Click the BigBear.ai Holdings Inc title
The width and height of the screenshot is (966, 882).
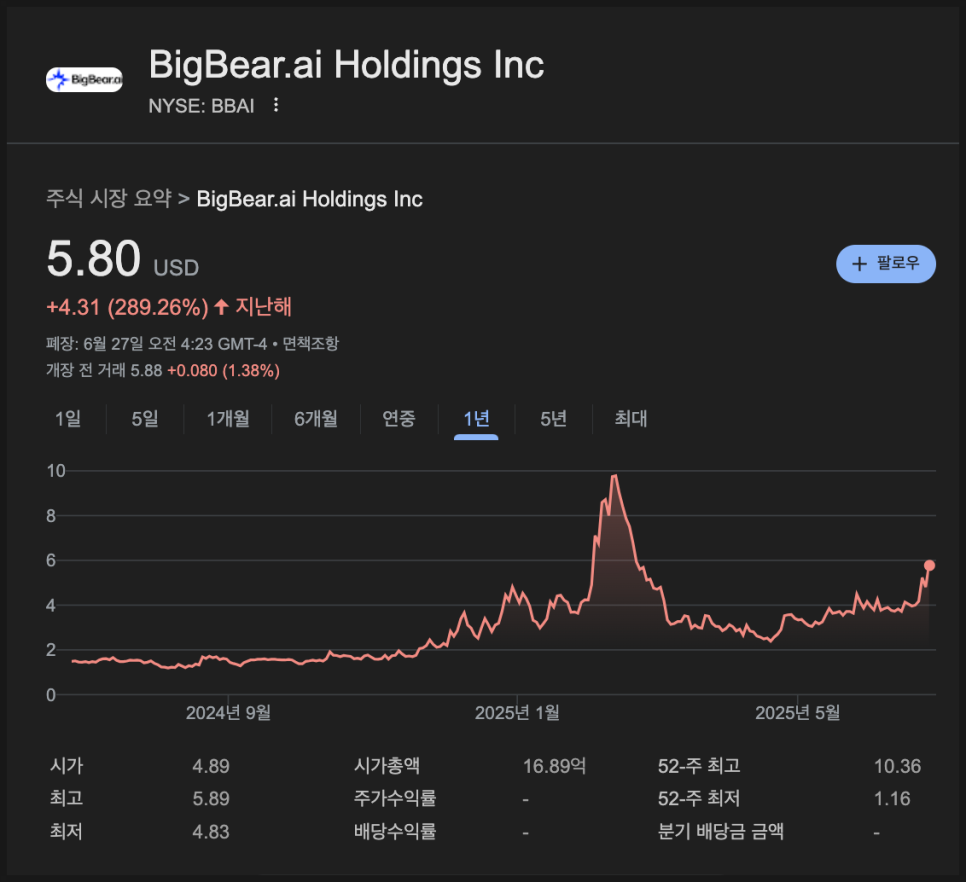coord(346,65)
